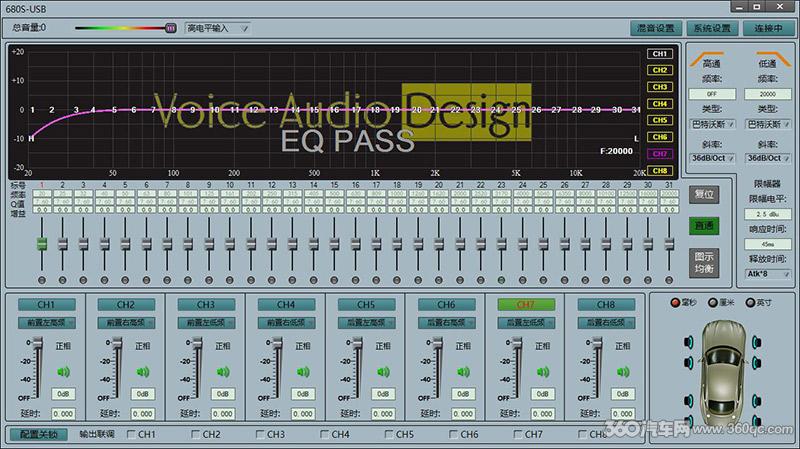Show CH8 curve in EQ graph

coord(660,170)
